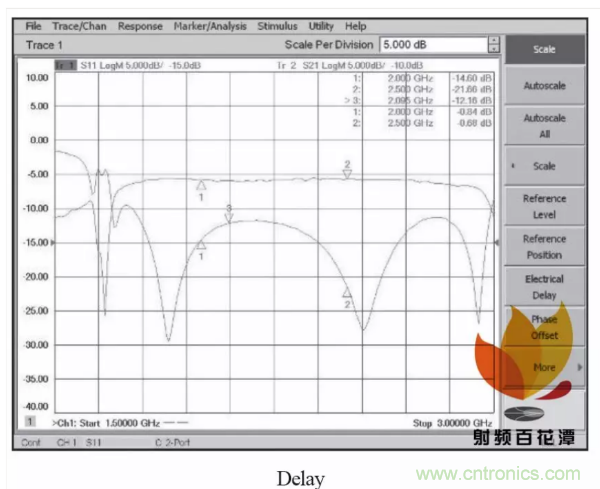Click marker 1 triangle on lower S11 trace

click(x=201, y=244)
